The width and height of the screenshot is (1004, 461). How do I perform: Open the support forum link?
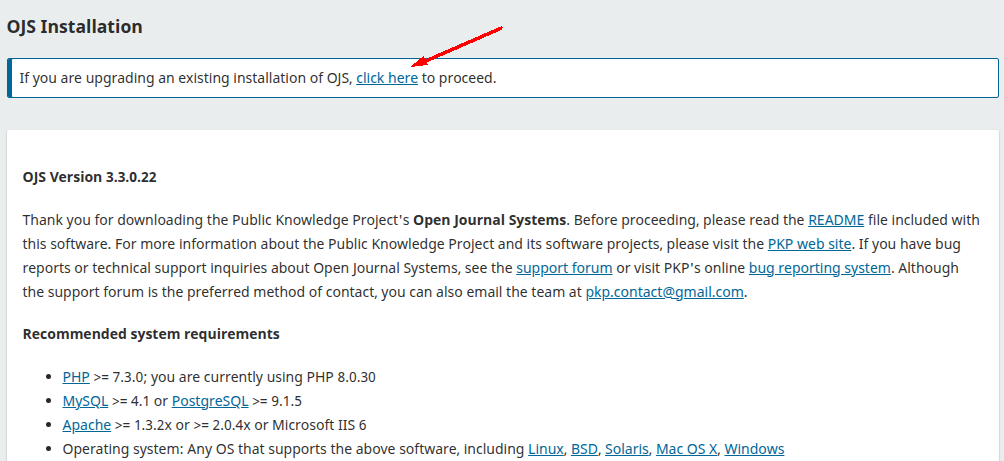(x=564, y=268)
